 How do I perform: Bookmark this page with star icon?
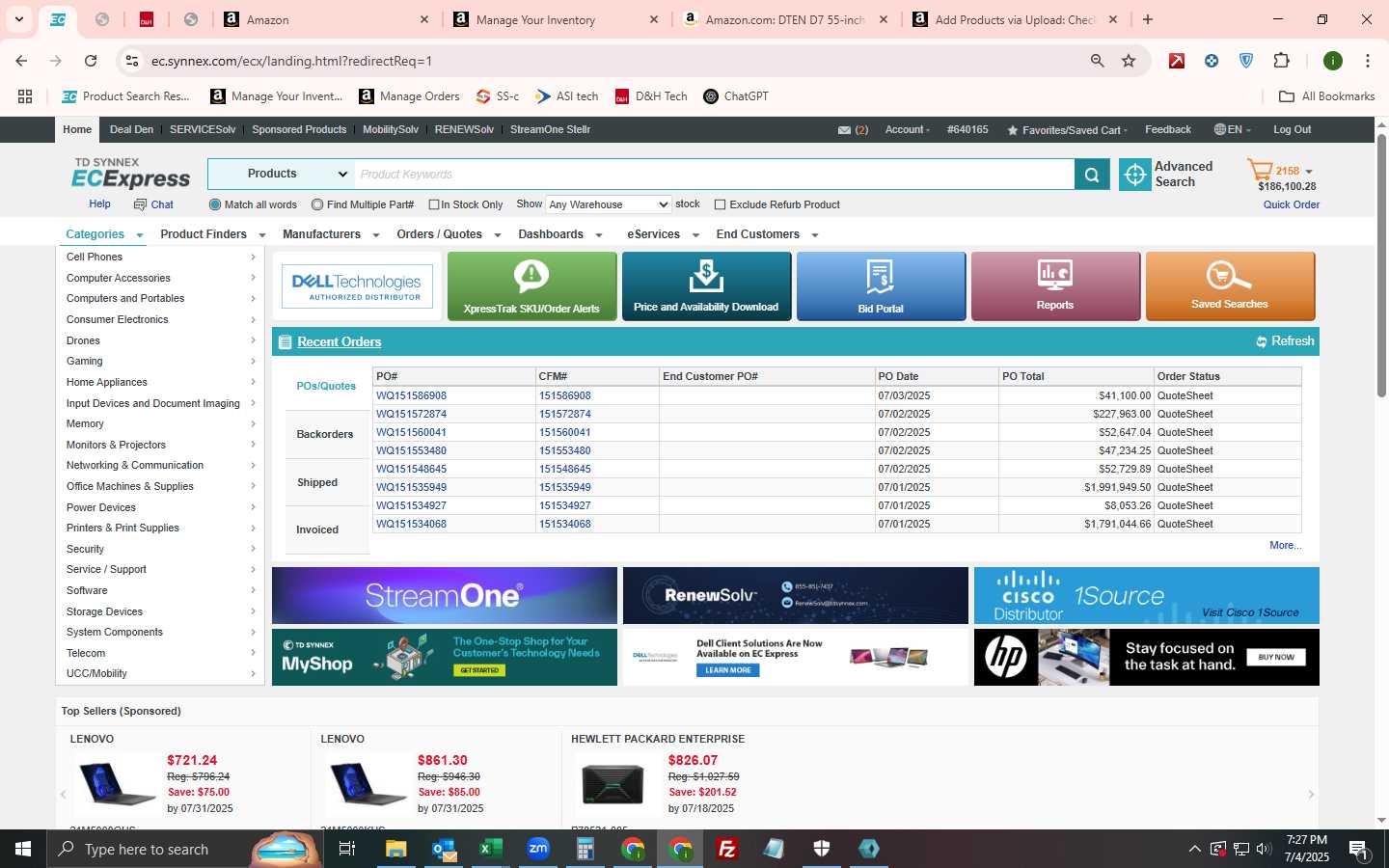(x=1129, y=61)
